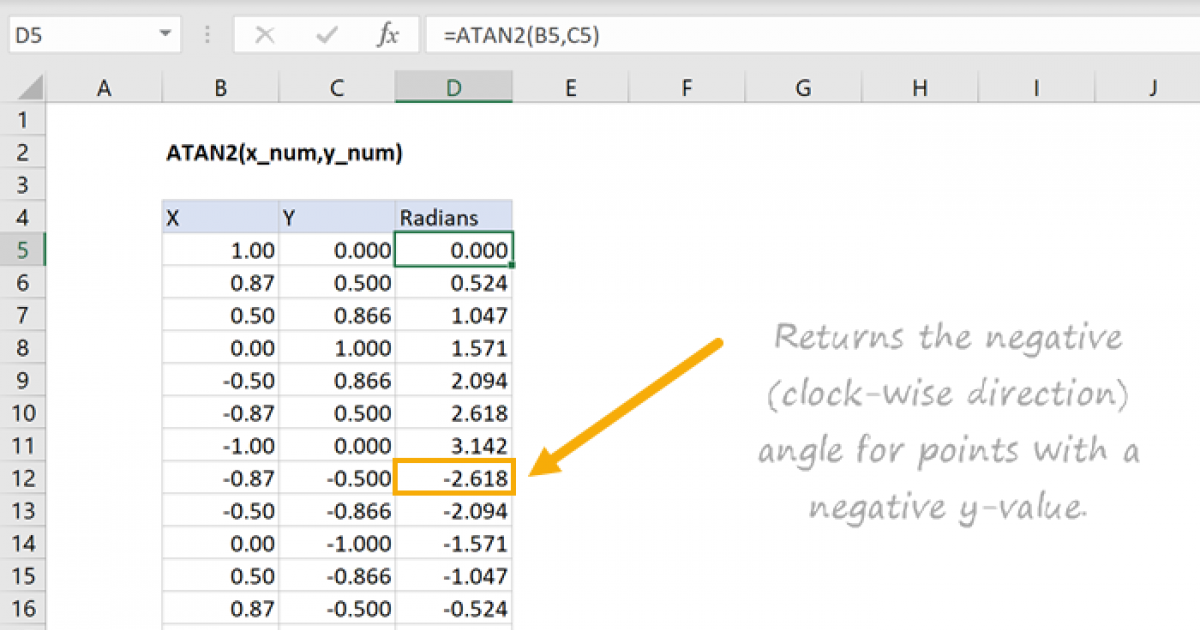The width and height of the screenshot is (1200, 630).
Task: Open the Name Box dropdown arrow
Action: (165, 35)
